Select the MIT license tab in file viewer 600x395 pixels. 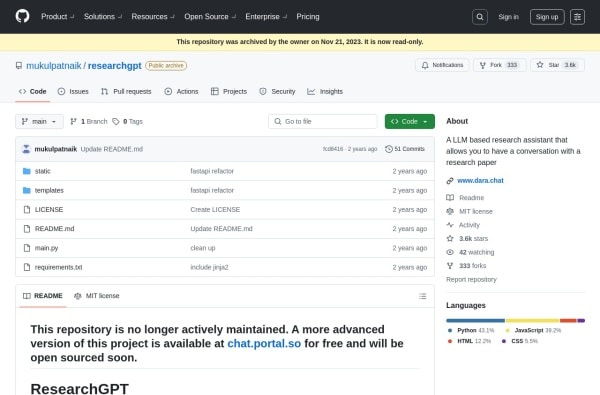pyautogui.click(x=96, y=296)
